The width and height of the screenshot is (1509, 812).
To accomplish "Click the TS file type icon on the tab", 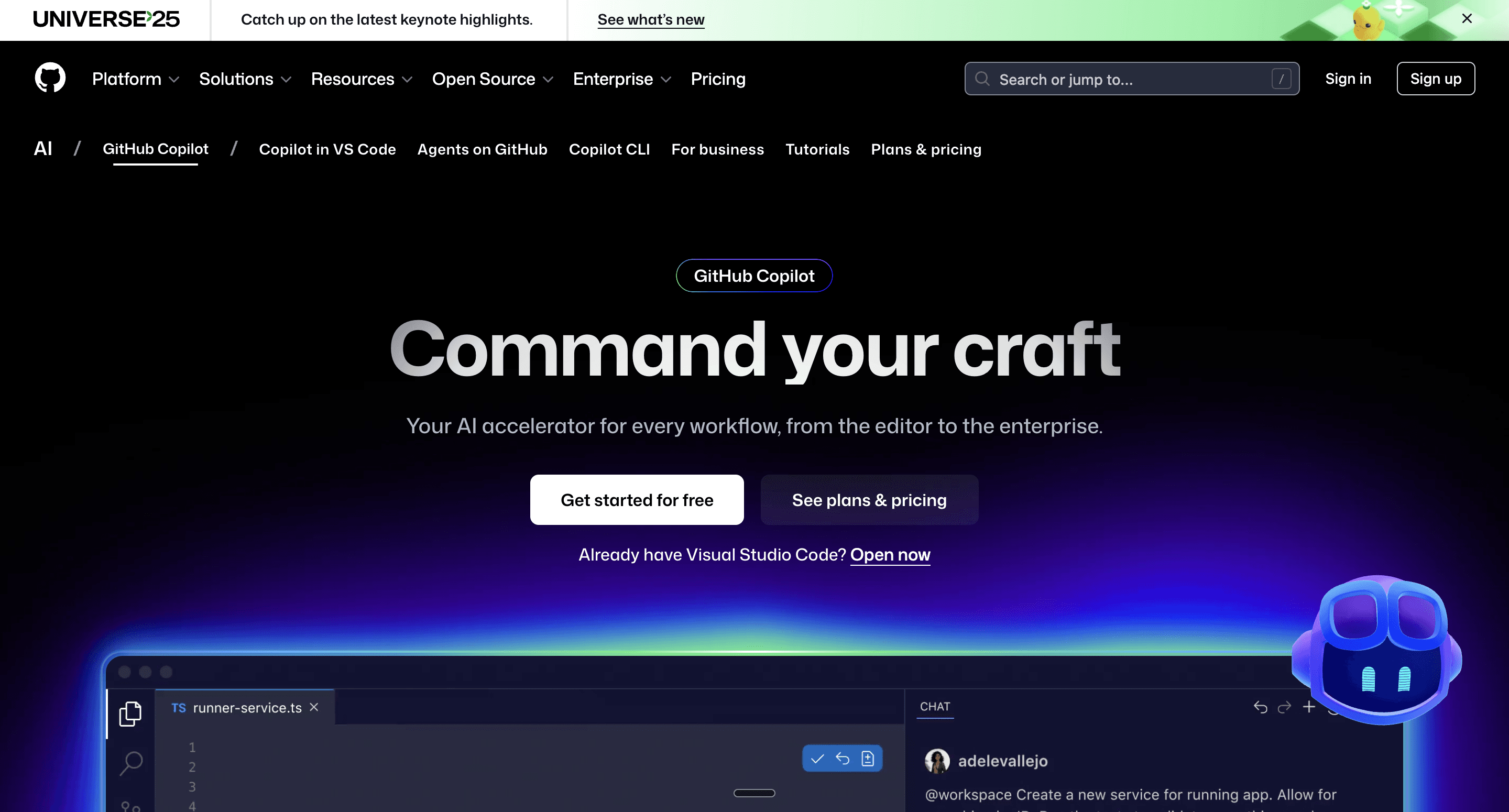I will pos(179,708).
